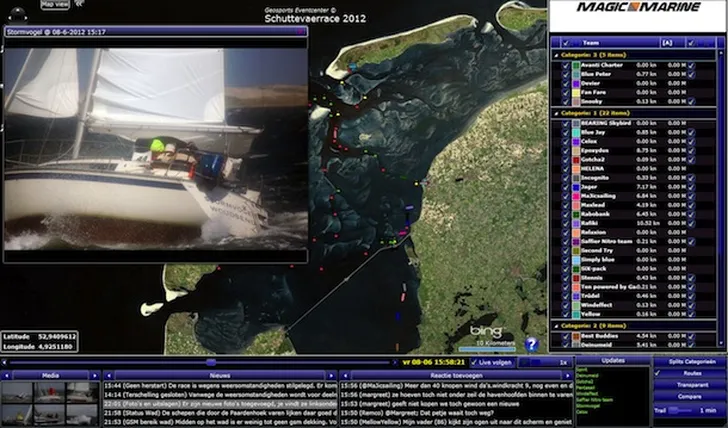Click the Transparant button

[x=691, y=384]
